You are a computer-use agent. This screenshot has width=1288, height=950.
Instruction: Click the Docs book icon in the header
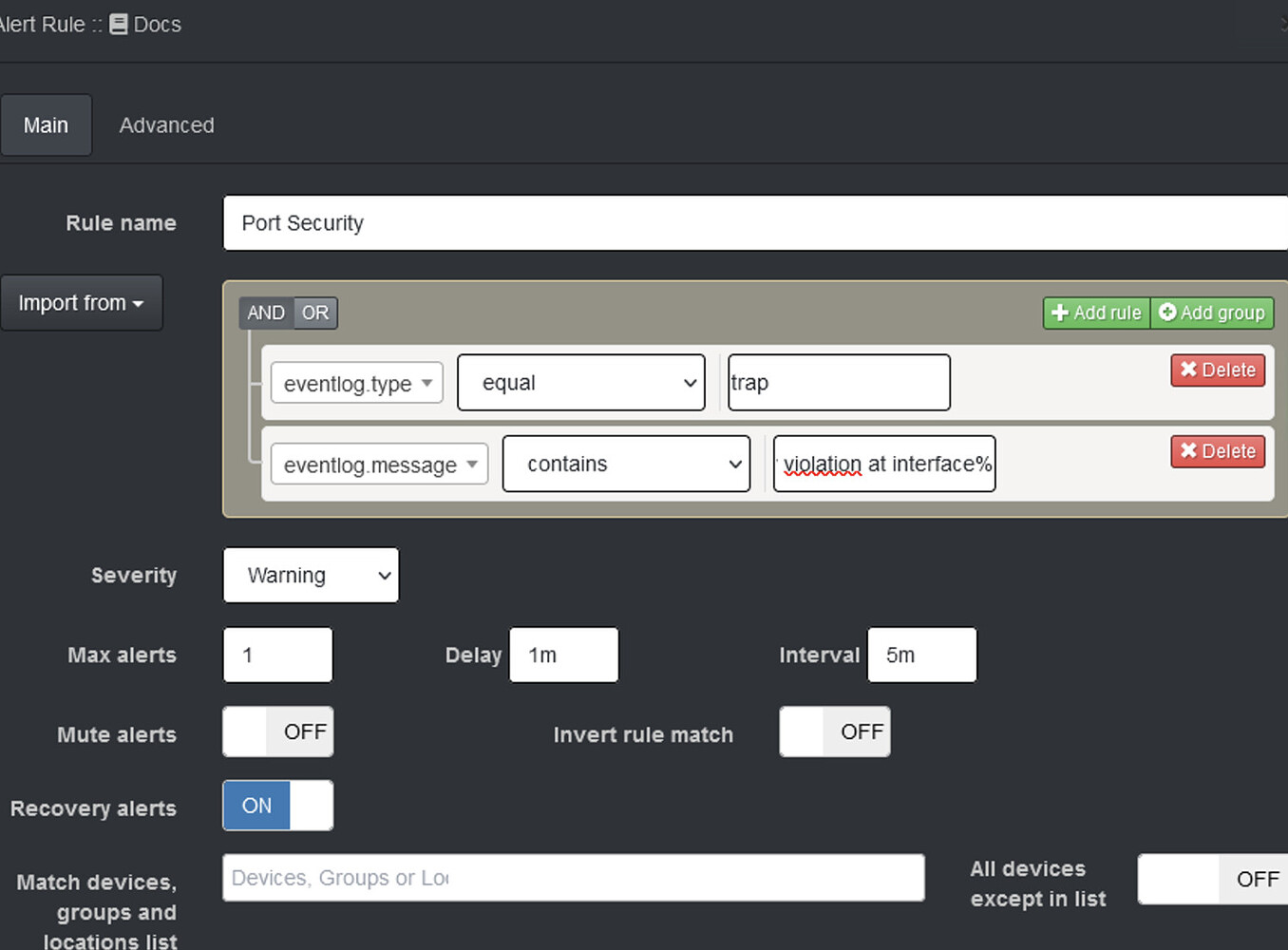point(118,24)
